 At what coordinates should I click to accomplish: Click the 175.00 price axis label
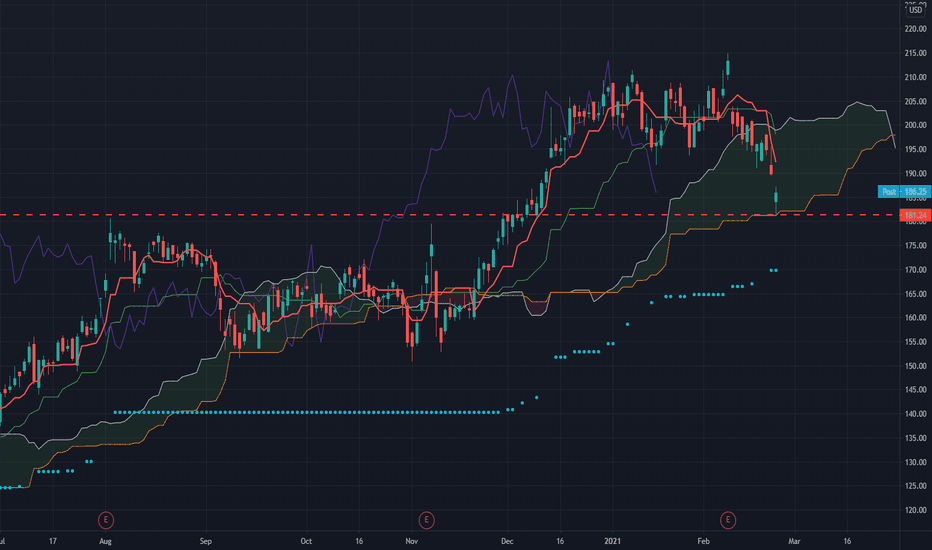tap(915, 246)
